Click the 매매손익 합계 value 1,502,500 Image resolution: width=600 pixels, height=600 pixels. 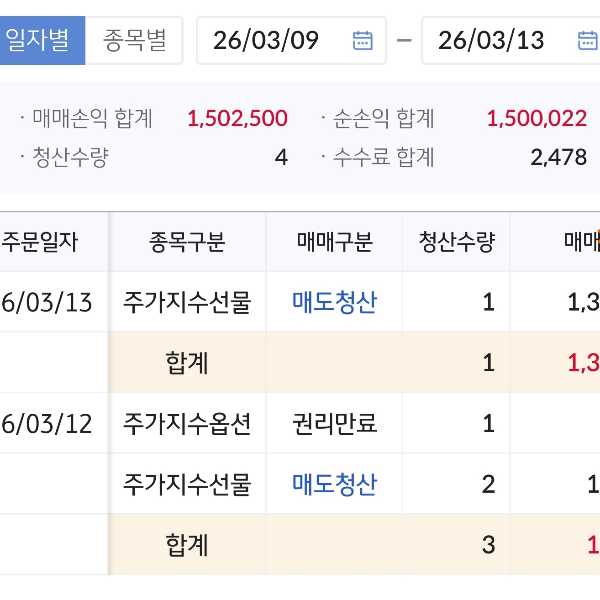[237, 119]
